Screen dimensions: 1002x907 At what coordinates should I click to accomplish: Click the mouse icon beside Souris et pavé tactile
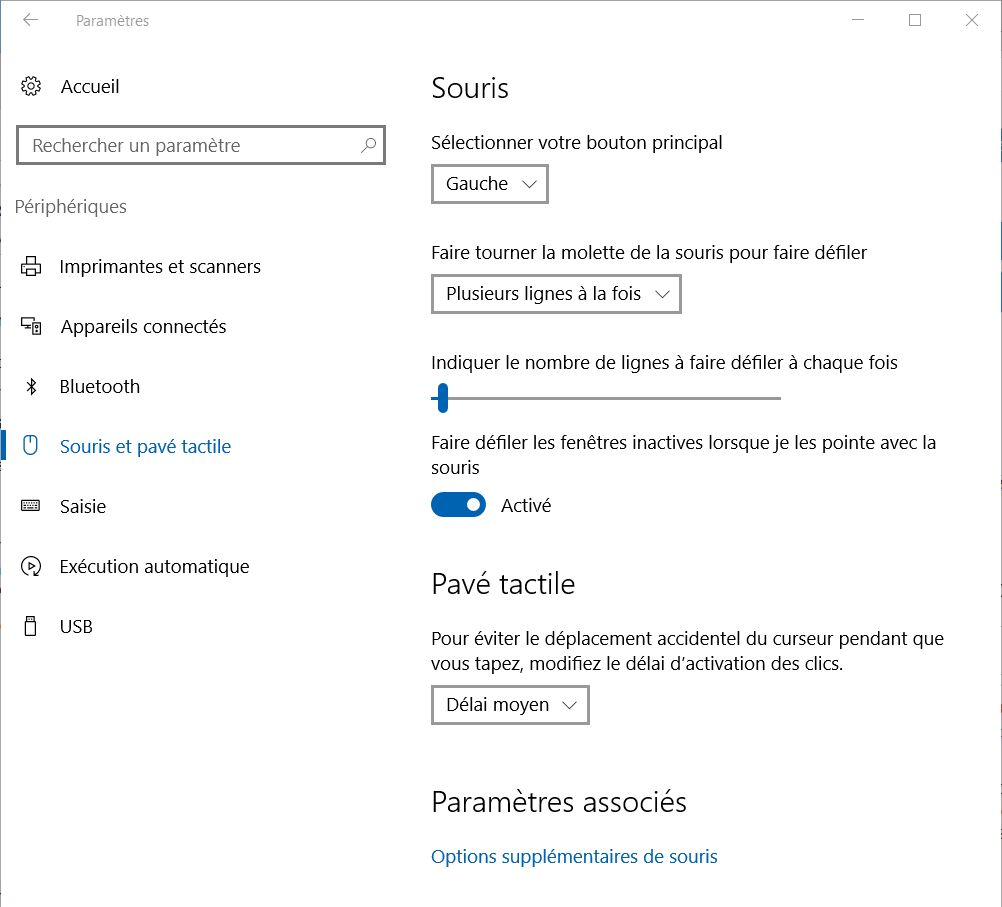(x=31, y=447)
